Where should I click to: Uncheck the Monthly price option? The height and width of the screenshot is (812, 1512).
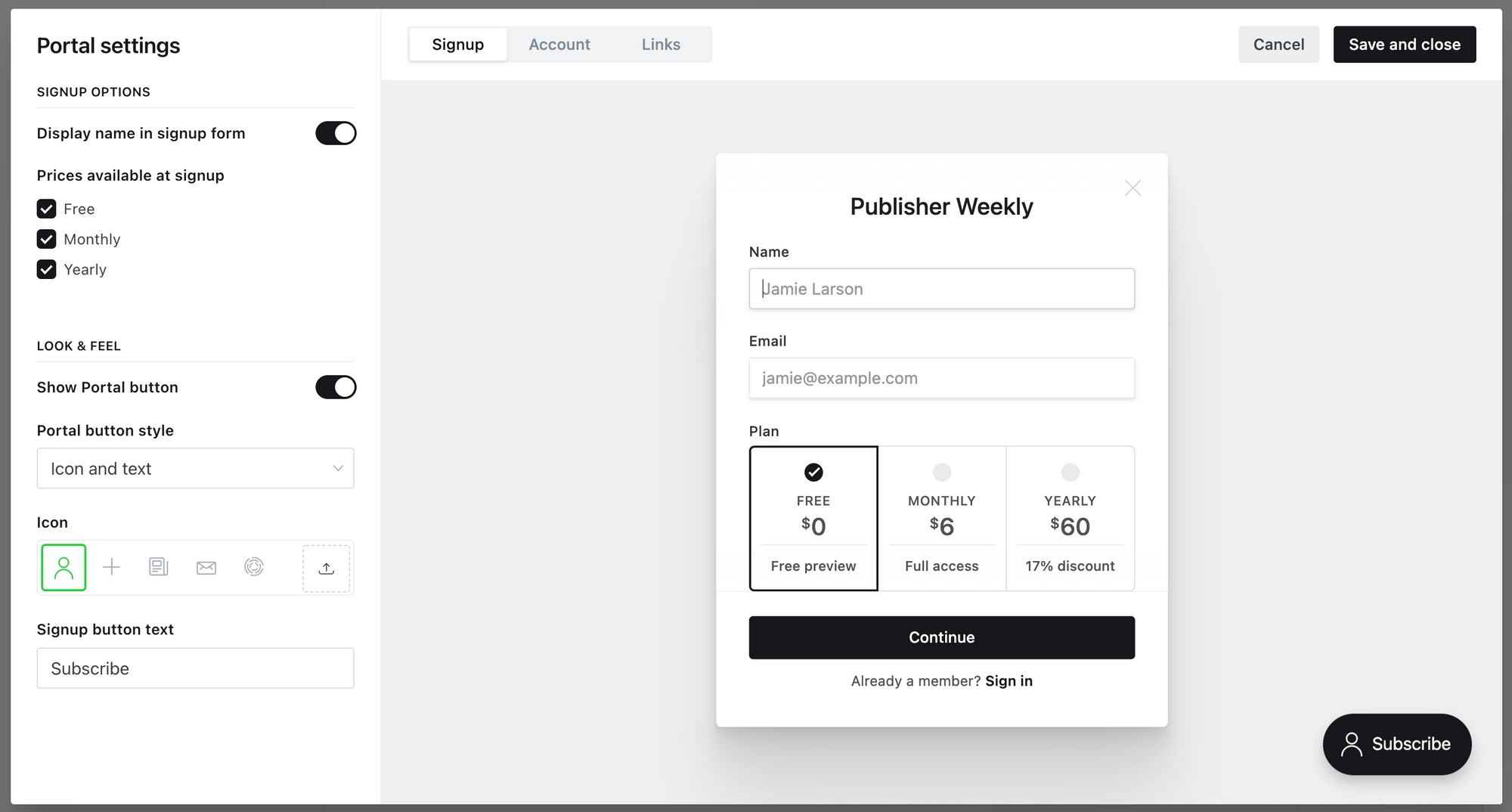46,239
